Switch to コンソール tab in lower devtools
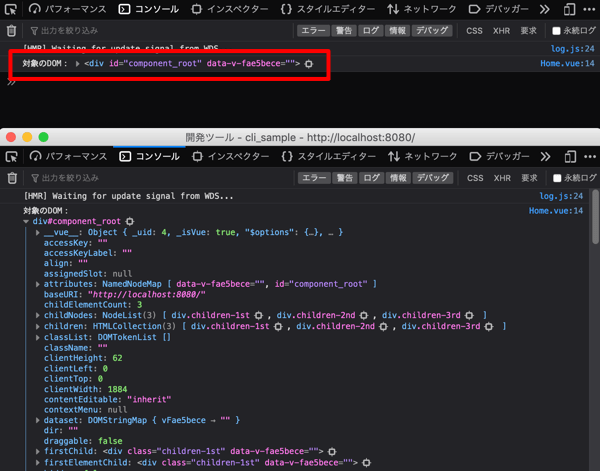 click(149, 156)
